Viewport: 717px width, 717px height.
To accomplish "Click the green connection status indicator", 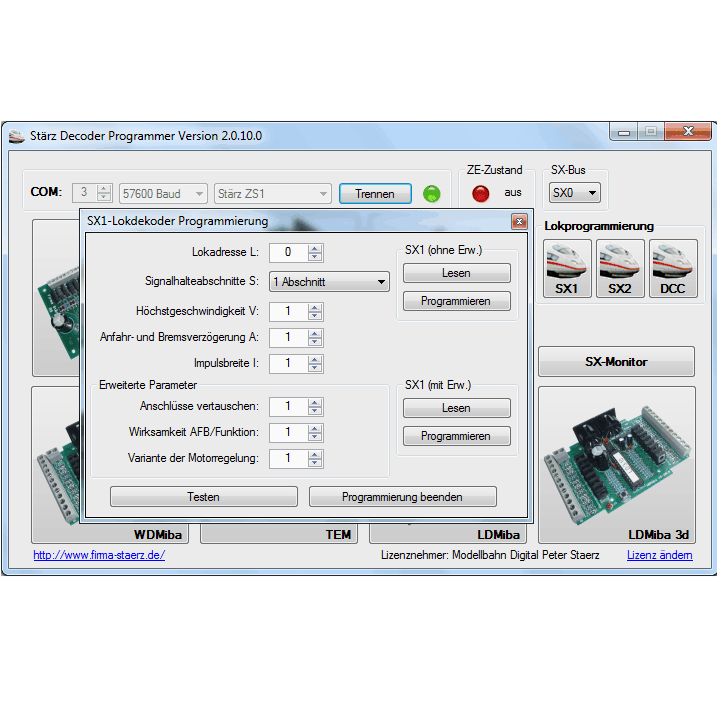I will point(431,194).
